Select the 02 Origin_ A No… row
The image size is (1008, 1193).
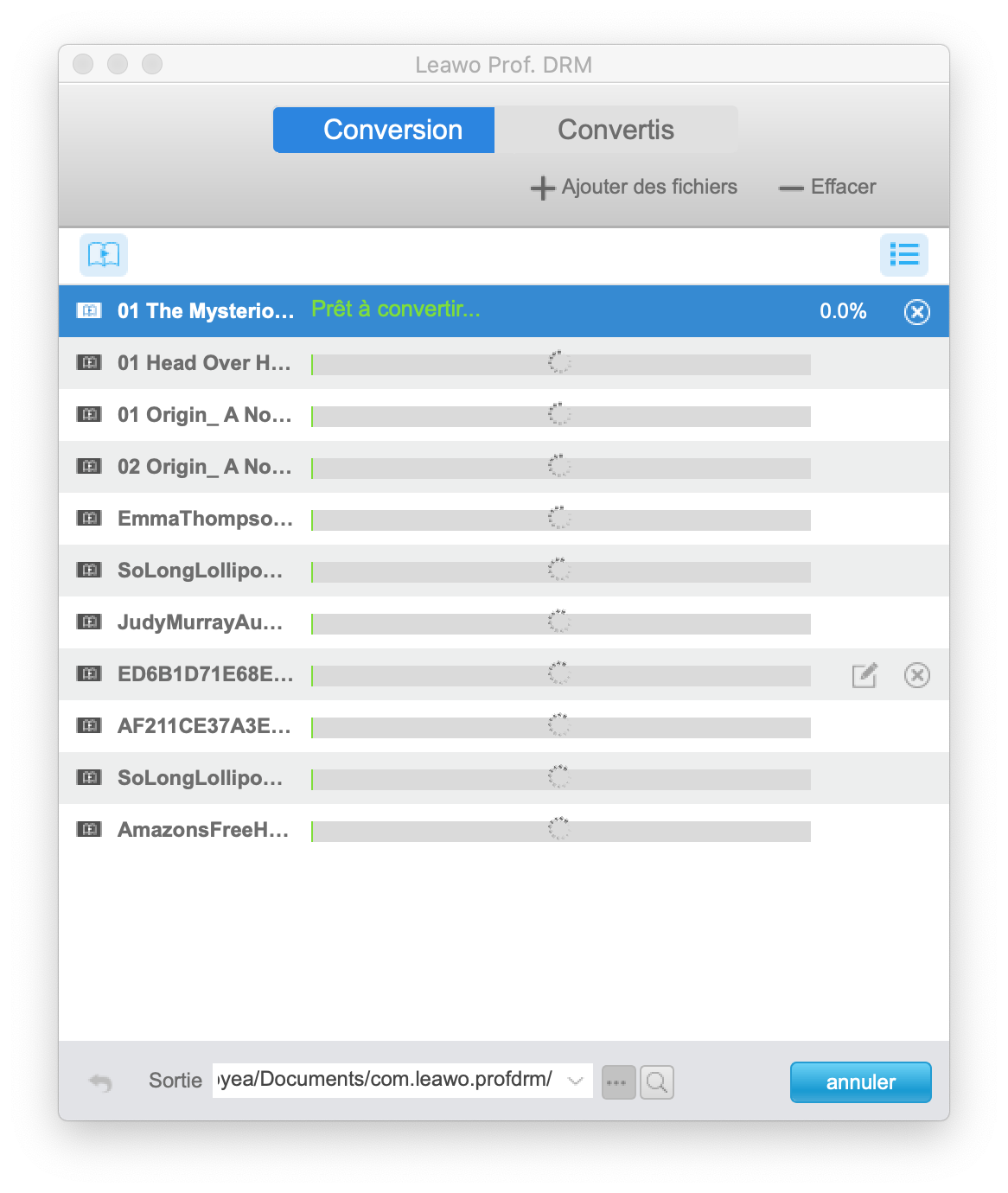504,467
